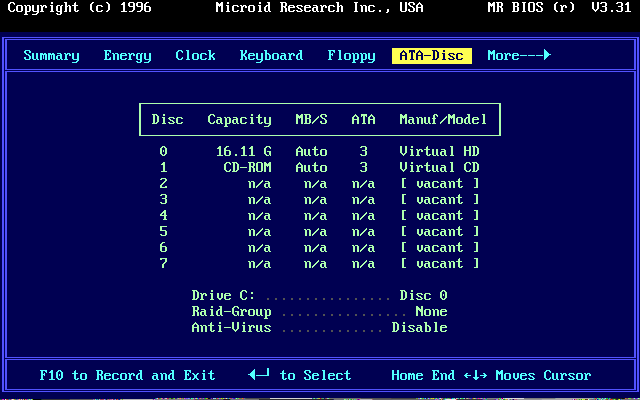The image size is (640, 400).
Task: Click the Virtual CD model entry
Action: click(x=439, y=168)
